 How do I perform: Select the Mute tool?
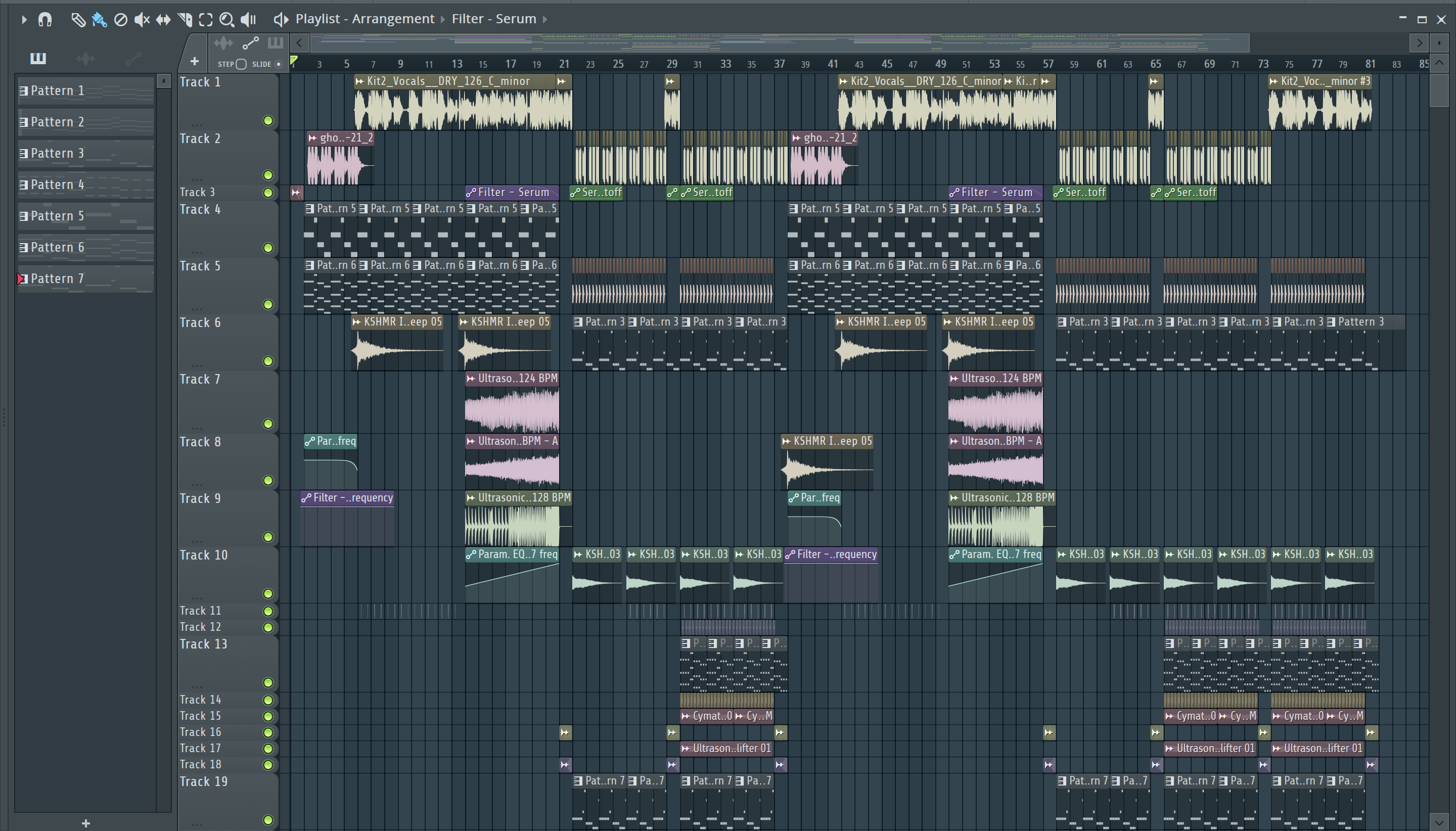pos(142,19)
